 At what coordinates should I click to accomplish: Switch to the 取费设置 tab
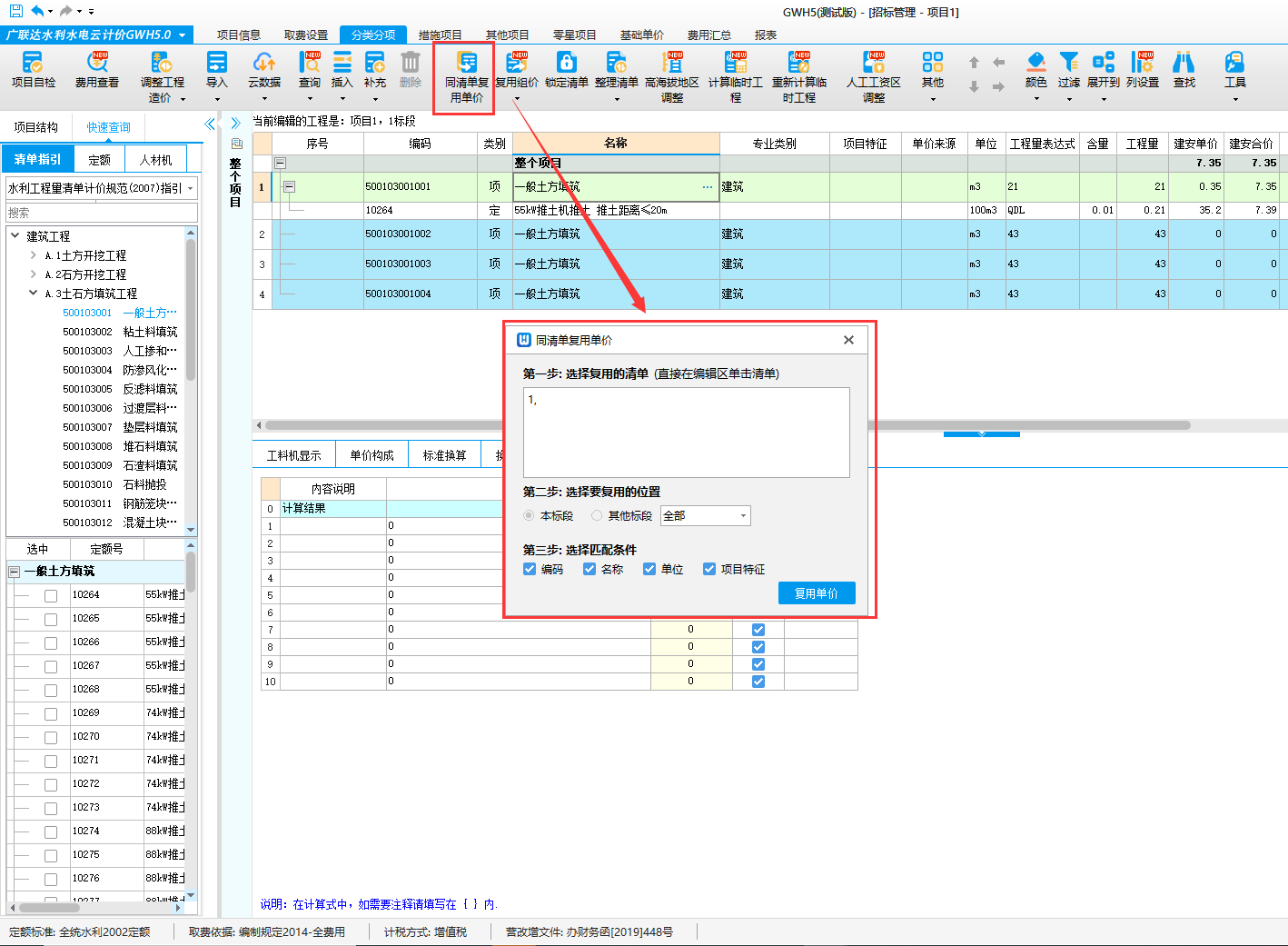306,35
